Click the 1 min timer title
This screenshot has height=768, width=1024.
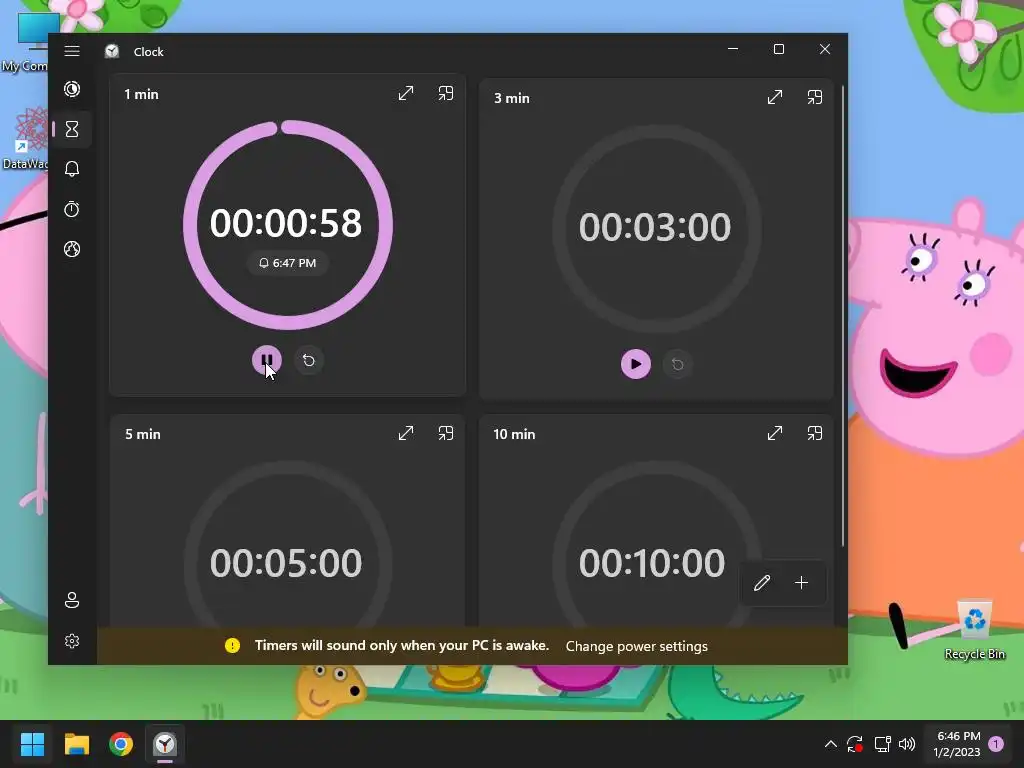point(141,94)
